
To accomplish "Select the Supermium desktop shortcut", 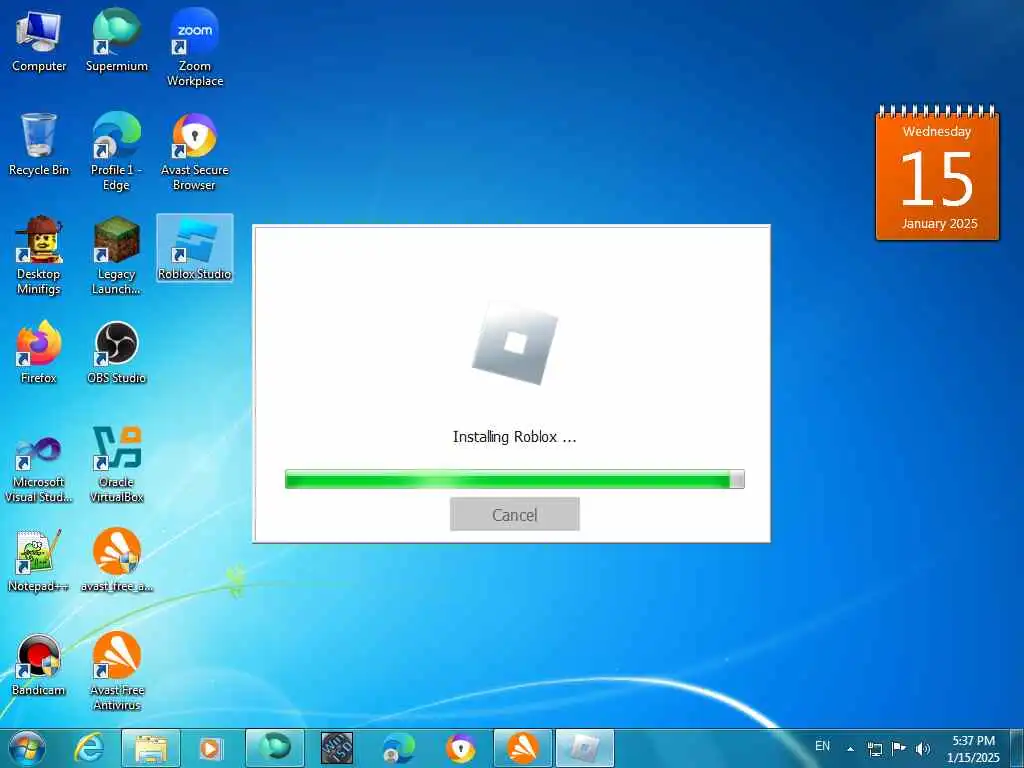I will coord(117,42).
